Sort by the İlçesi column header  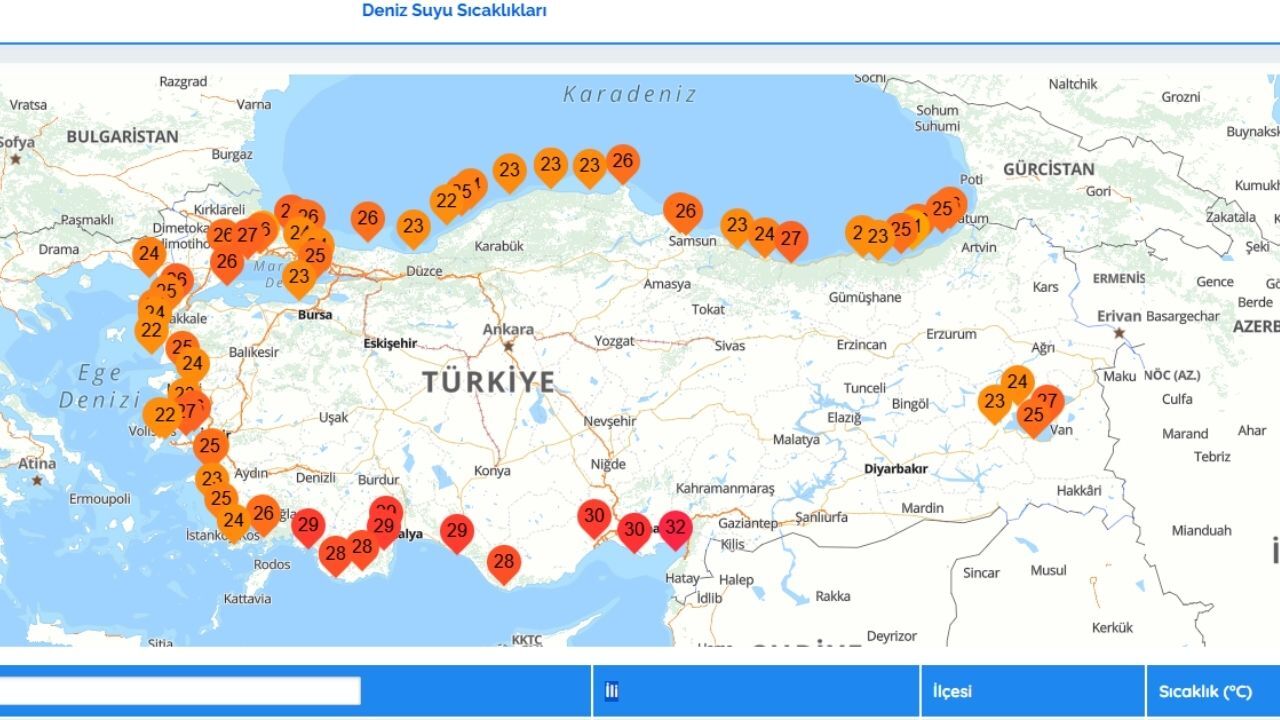click(952, 691)
